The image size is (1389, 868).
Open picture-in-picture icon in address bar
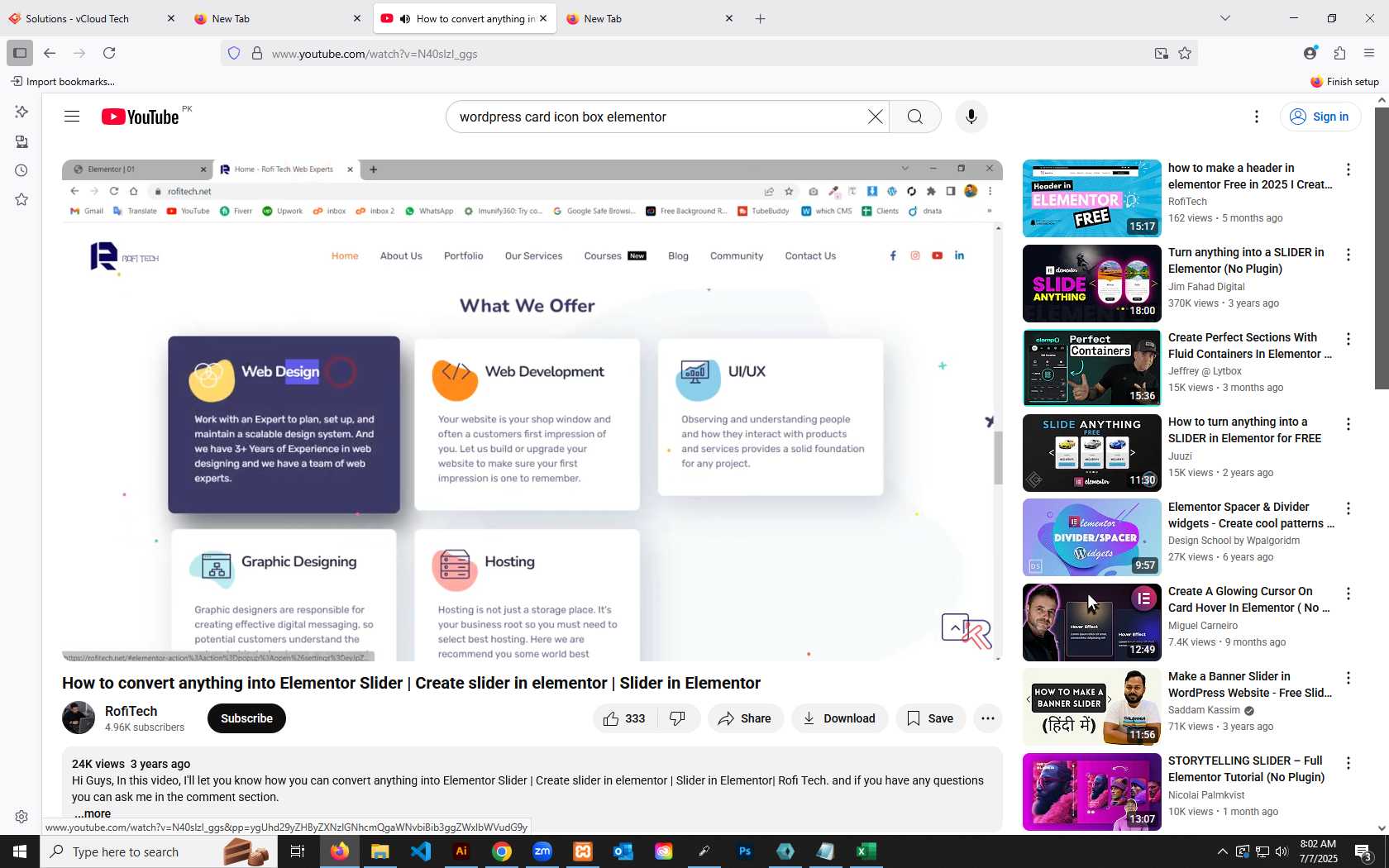[x=1162, y=53]
